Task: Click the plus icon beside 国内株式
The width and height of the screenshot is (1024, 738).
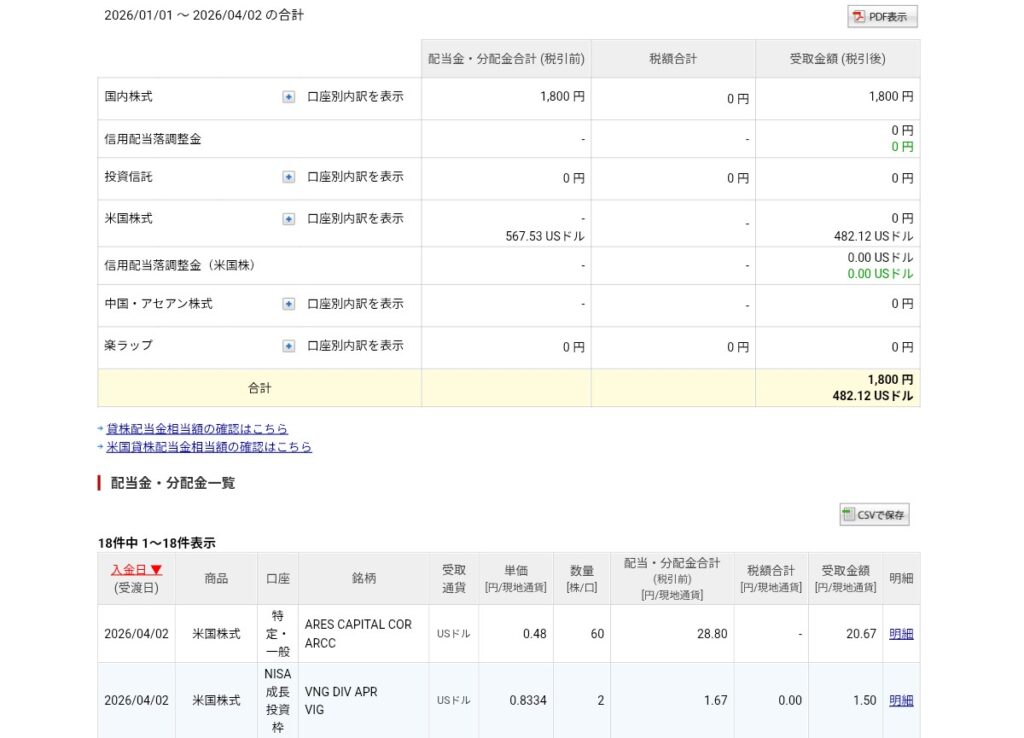Action: (288, 97)
